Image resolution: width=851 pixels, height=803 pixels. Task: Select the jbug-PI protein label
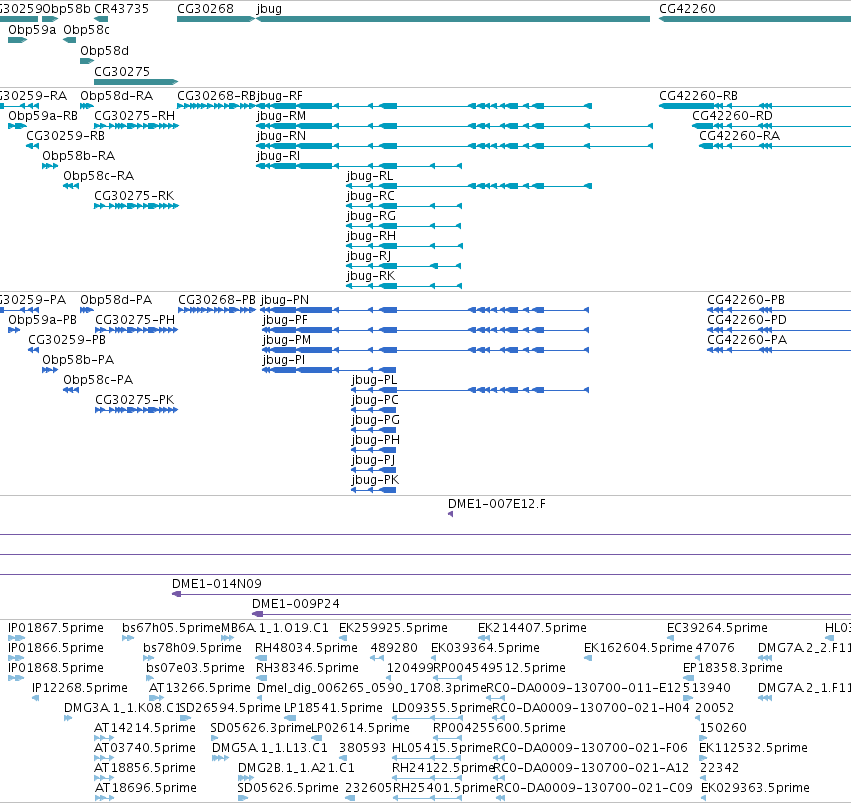point(284,360)
